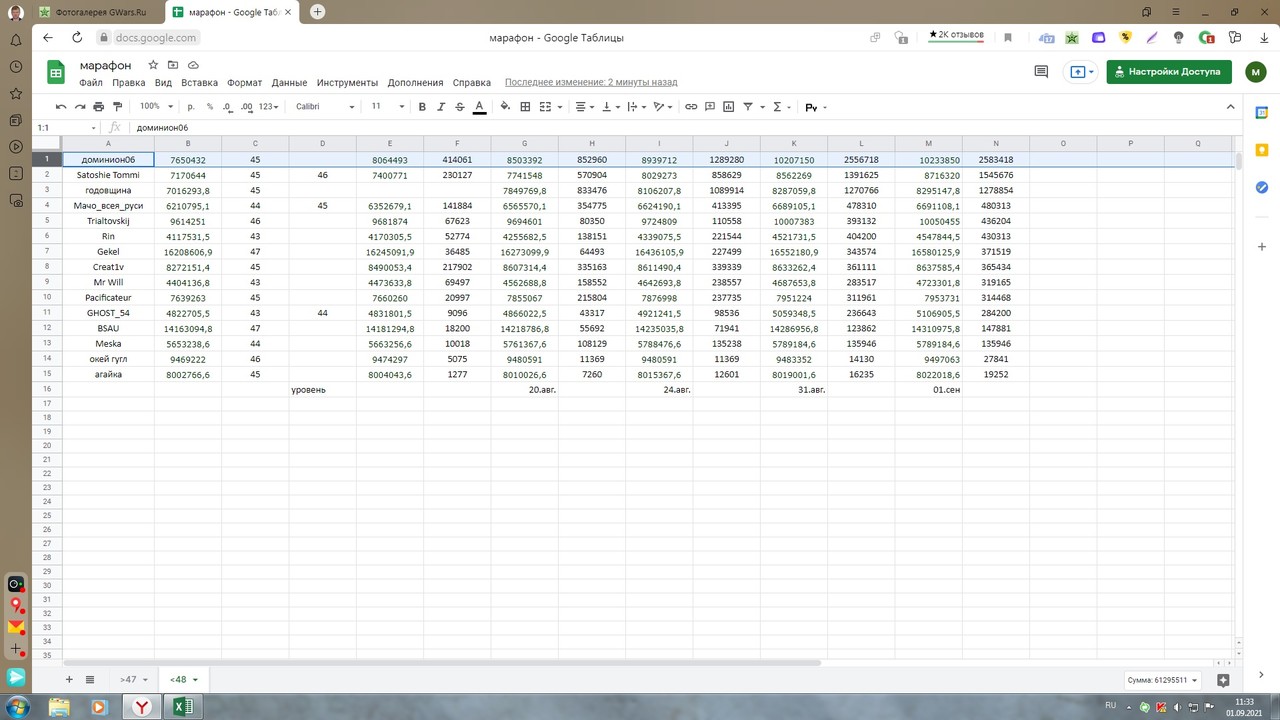Open the Вставка menu

pos(200,83)
